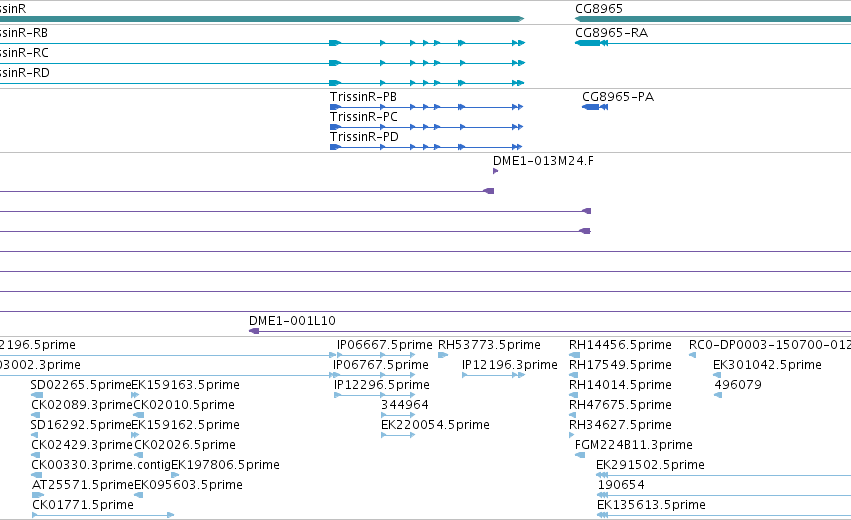Viewport: 851px width, 520px height.
Task: Select the RH17549.5prime EST label
Action: 620,365
